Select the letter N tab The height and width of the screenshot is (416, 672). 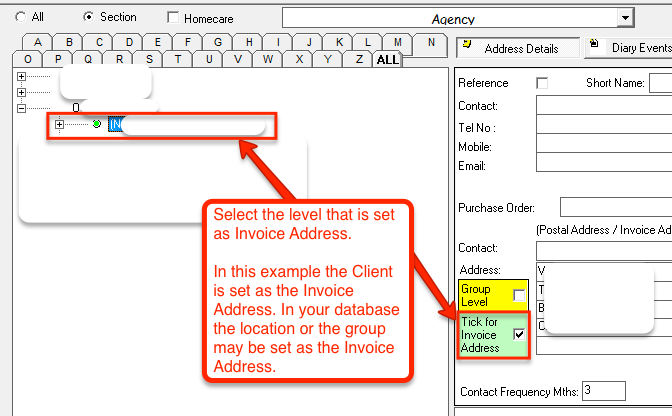point(430,43)
